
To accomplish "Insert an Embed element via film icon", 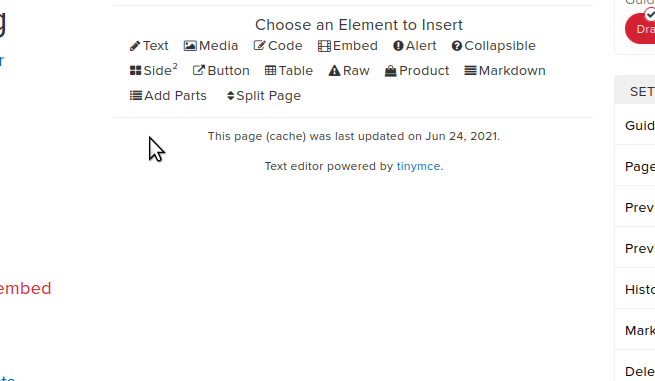I will (x=324, y=46).
